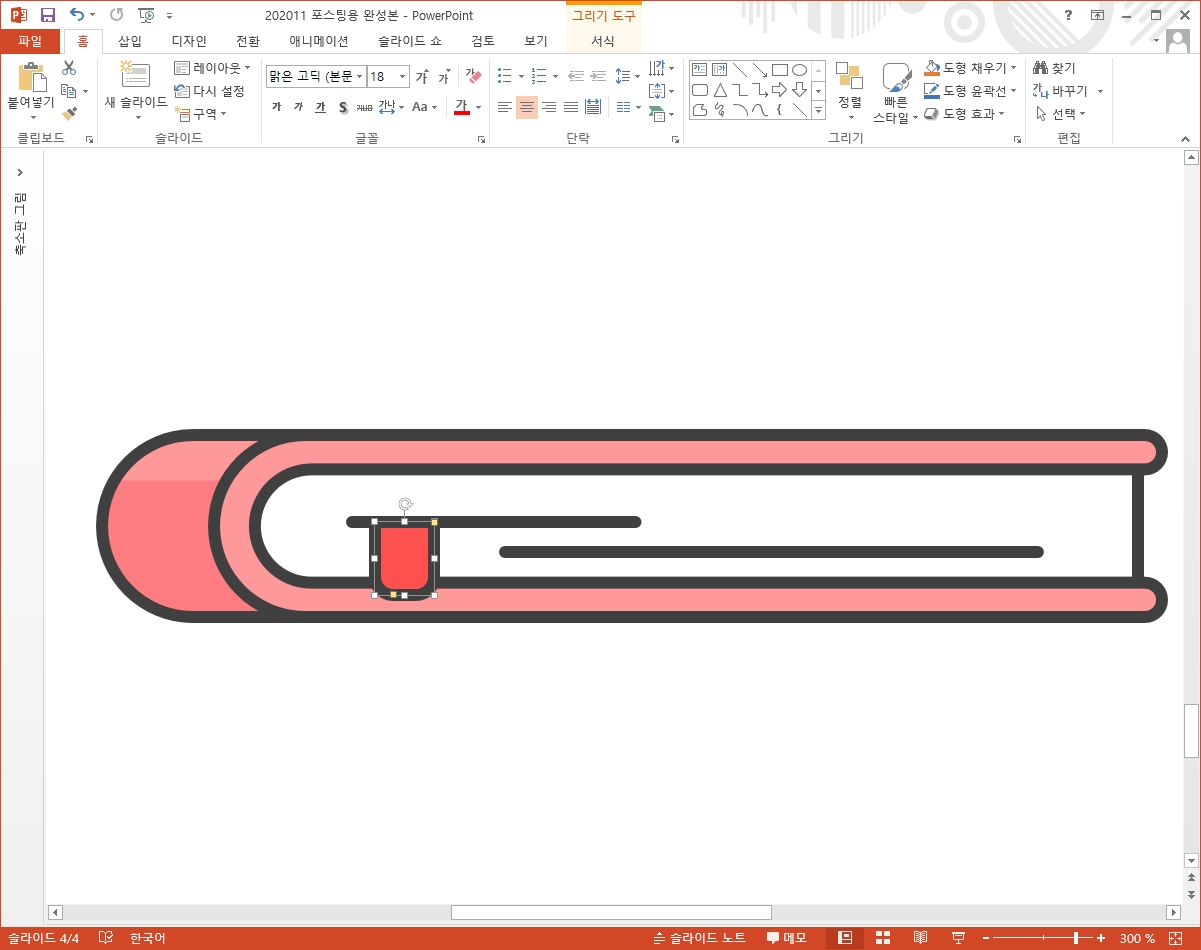Toggle center alignment

click(x=527, y=107)
